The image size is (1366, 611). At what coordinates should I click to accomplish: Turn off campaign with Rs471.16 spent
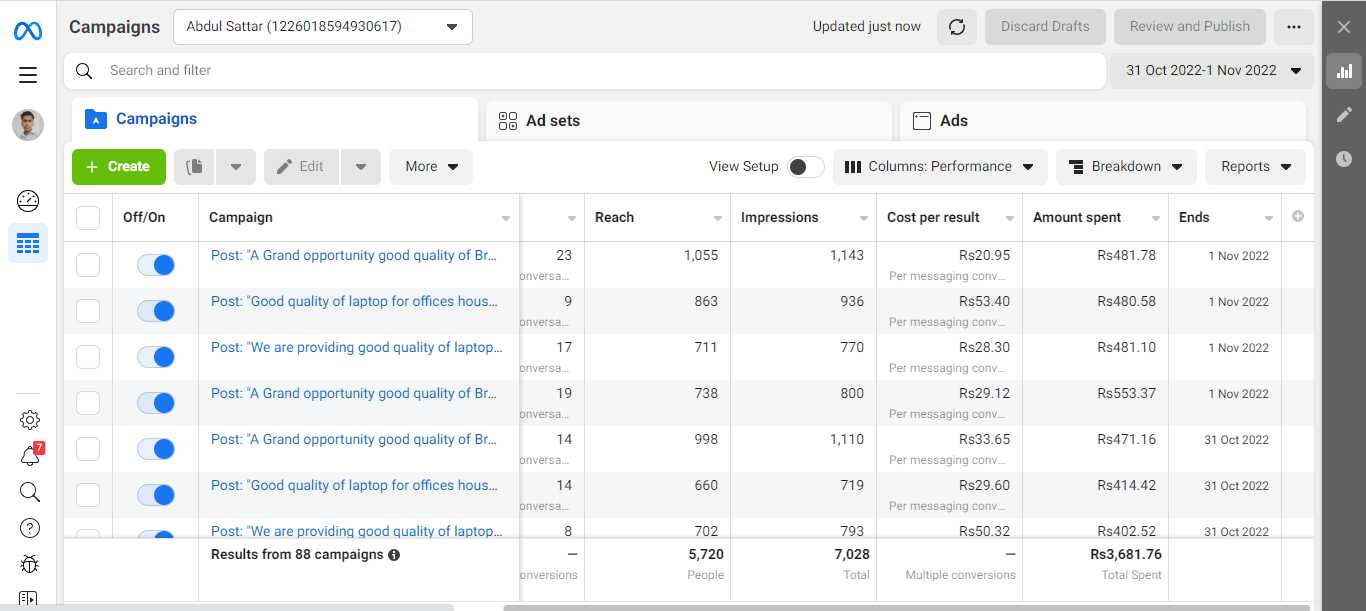pos(156,449)
